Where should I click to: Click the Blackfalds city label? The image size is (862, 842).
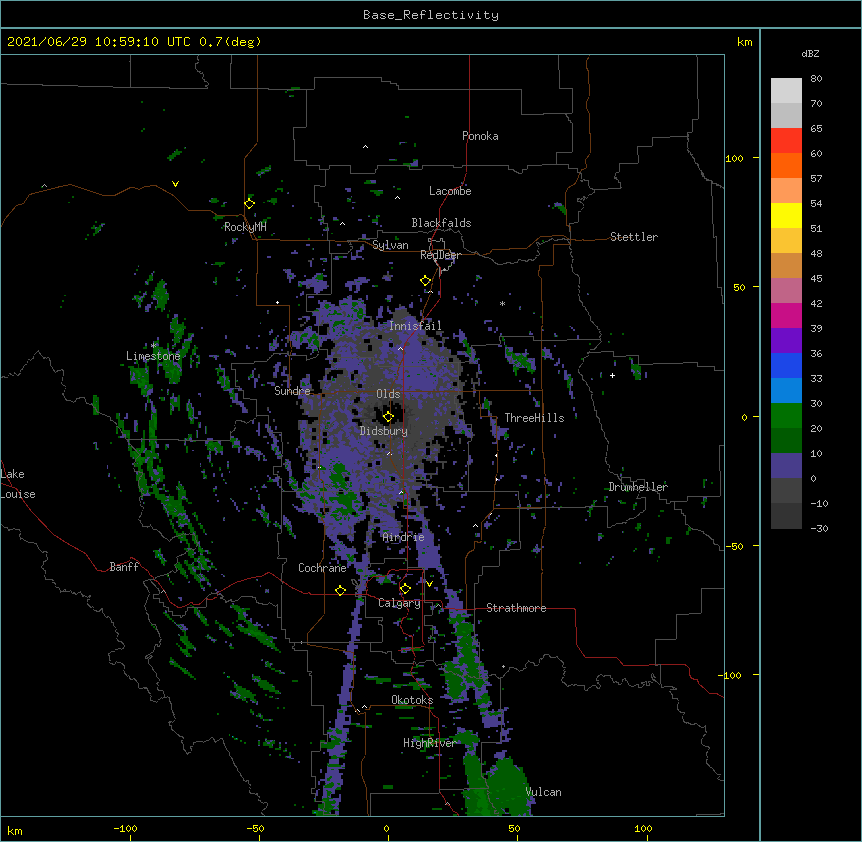[441, 223]
